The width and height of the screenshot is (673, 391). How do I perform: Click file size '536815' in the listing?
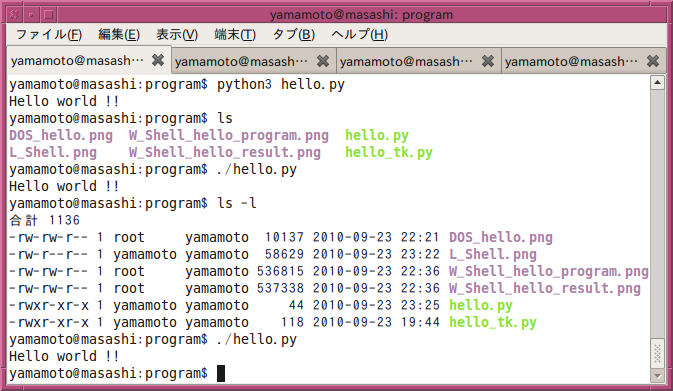coord(280,271)
